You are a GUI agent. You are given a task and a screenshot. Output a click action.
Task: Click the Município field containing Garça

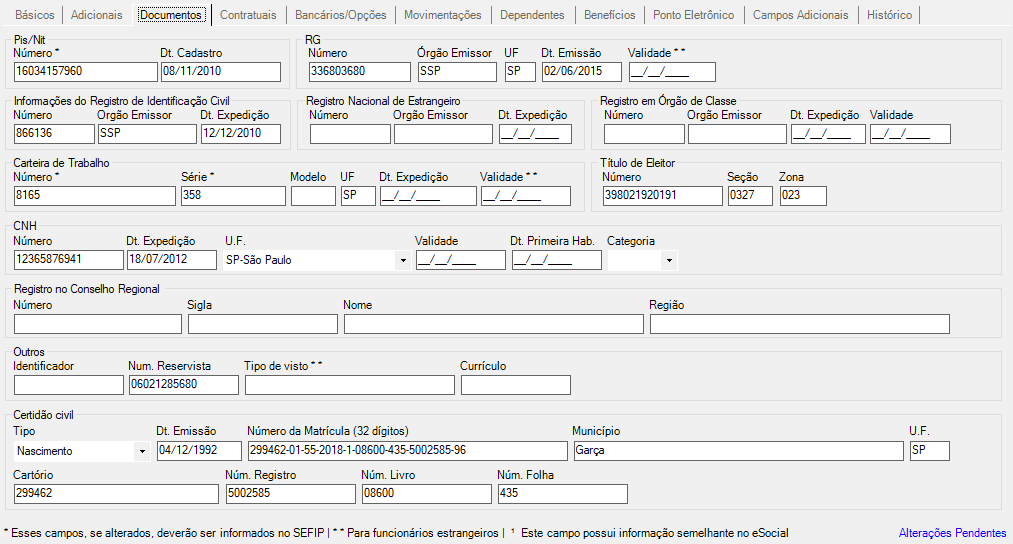click(x=738, y=451)
